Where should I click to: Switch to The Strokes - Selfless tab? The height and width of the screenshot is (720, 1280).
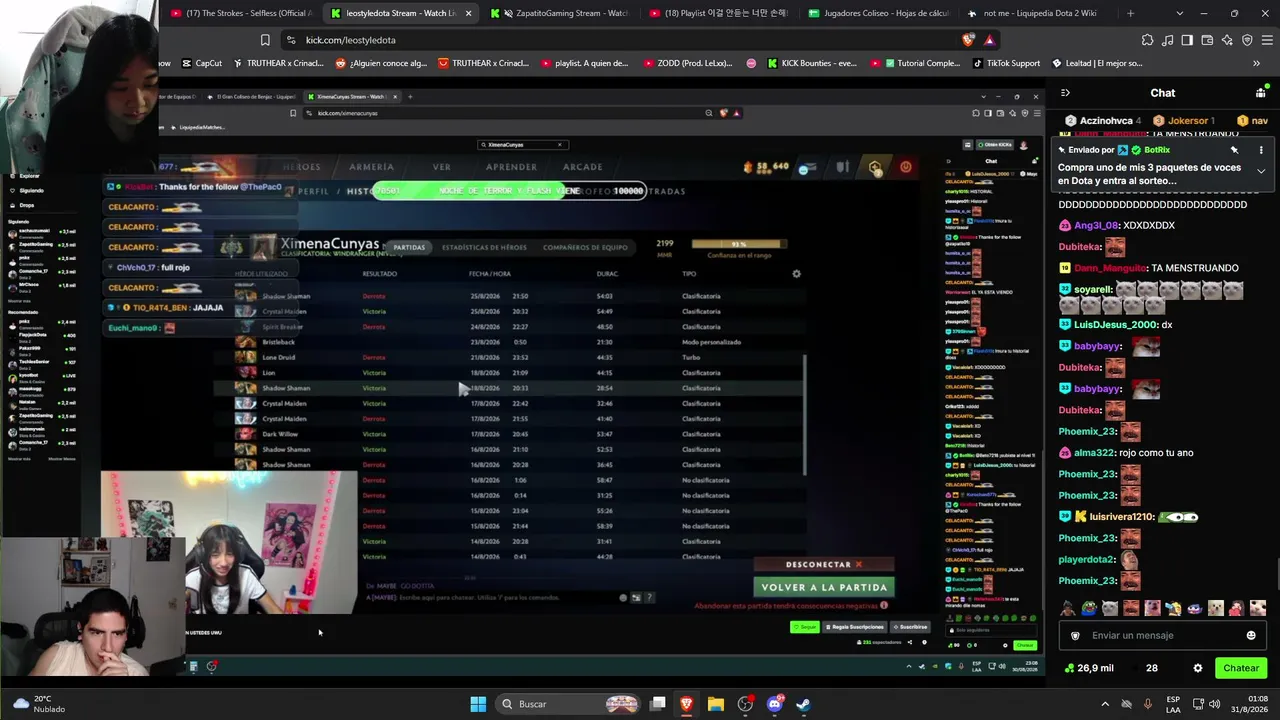coord(241,13)
